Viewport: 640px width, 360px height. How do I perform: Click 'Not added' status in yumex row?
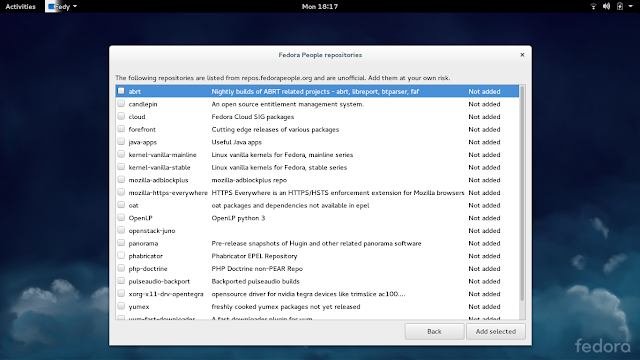484,307
